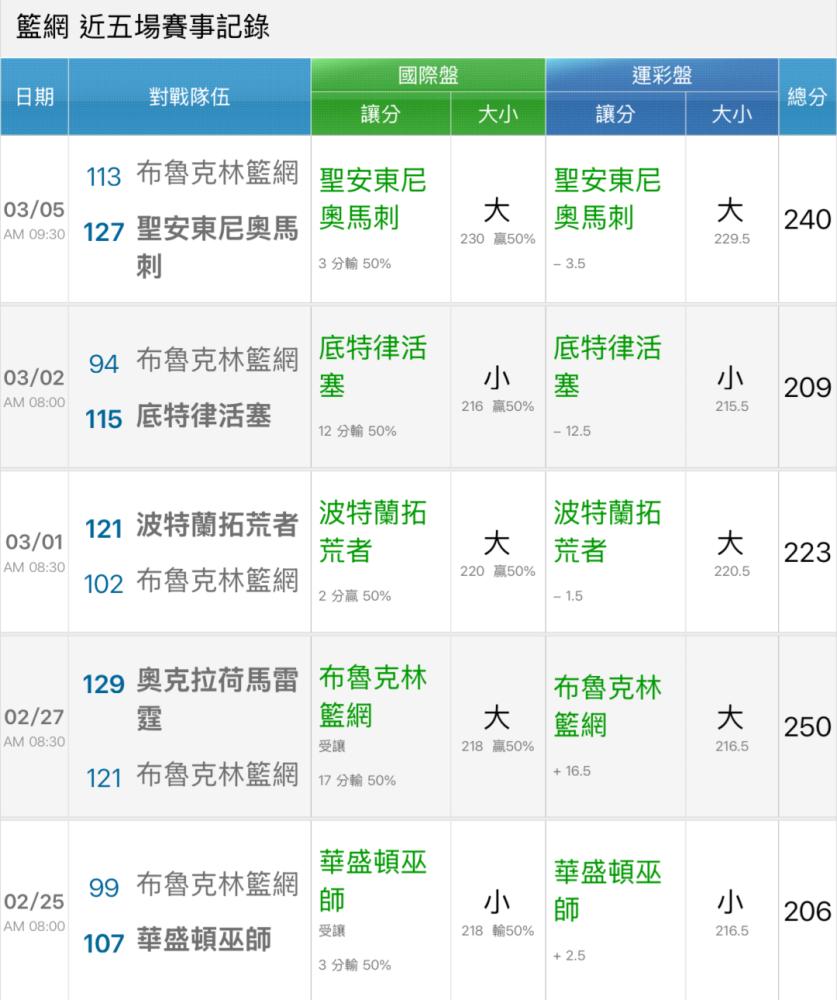Click 聖安東尼奧馬刺 team name in 03/05 matchup
The width and height of the screenshot is (837, 1000).
click(x=217, y=247)
